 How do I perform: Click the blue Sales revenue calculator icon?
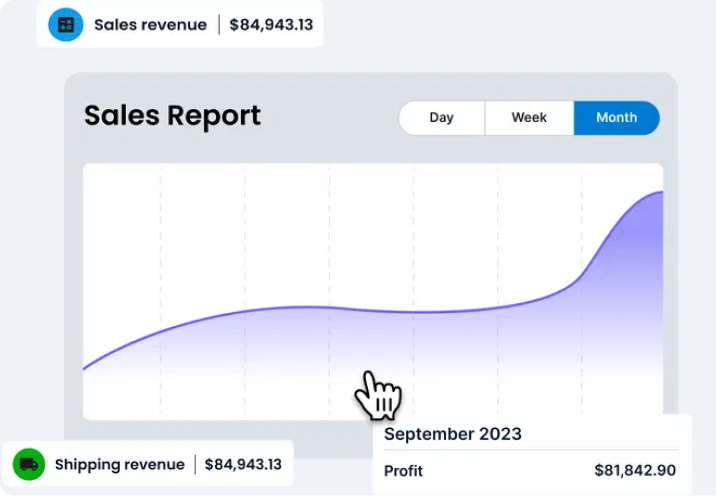pos(66,24)
